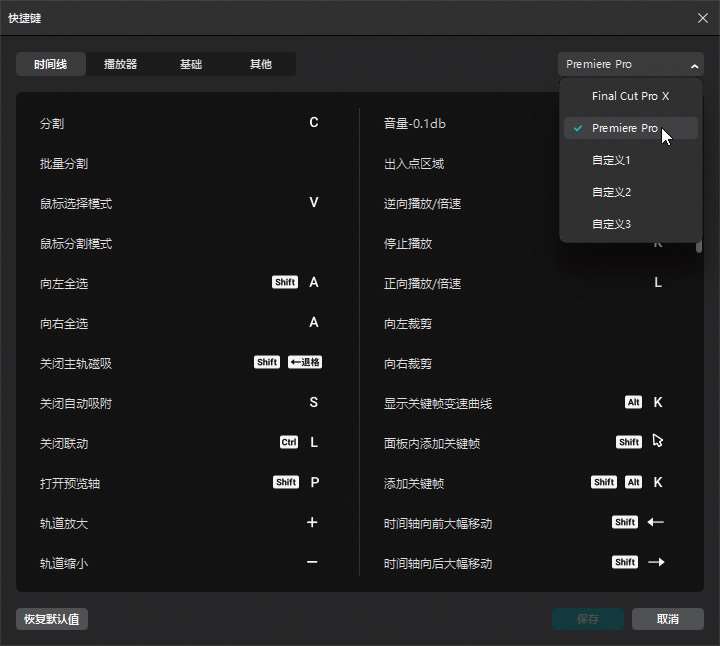This screenshot has height=646, width=720.
Task: Pick 自定义1 from preset list
Action: pos(611,161)
